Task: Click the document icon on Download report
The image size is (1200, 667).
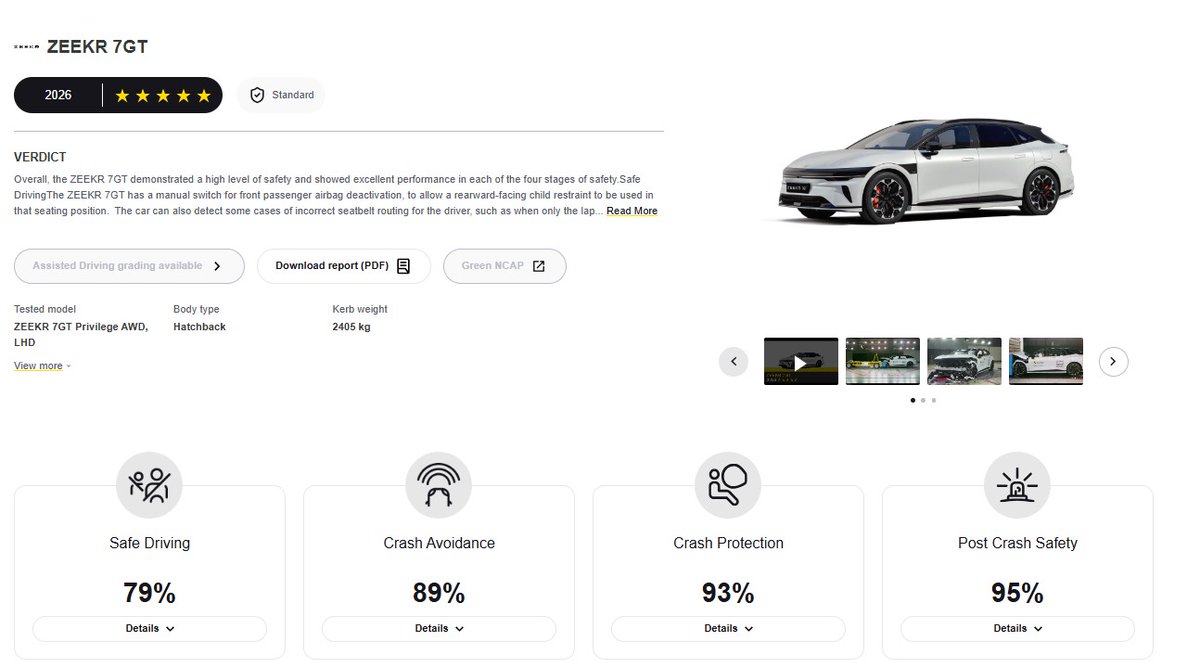Action: click(404, 266)
